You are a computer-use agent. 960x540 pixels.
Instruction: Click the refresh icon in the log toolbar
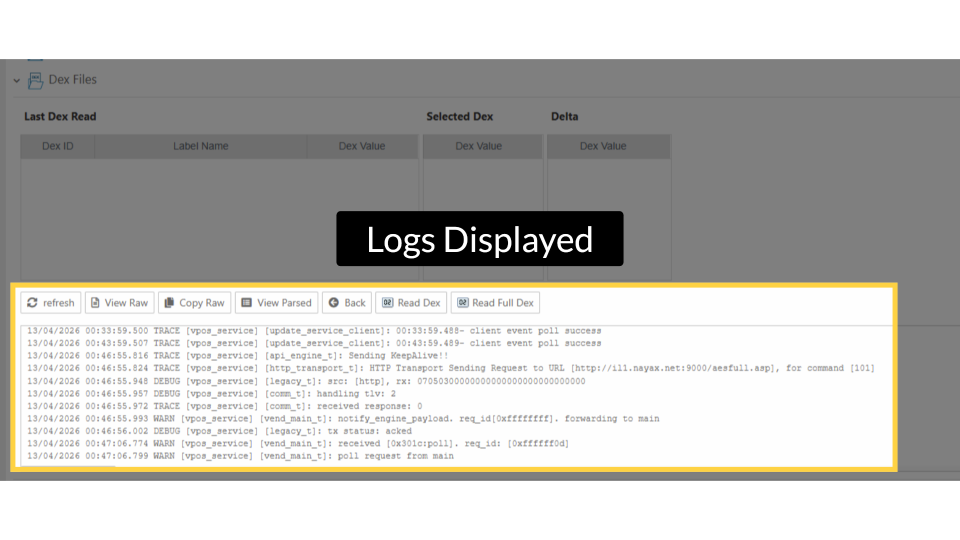(x=32, y=303)
